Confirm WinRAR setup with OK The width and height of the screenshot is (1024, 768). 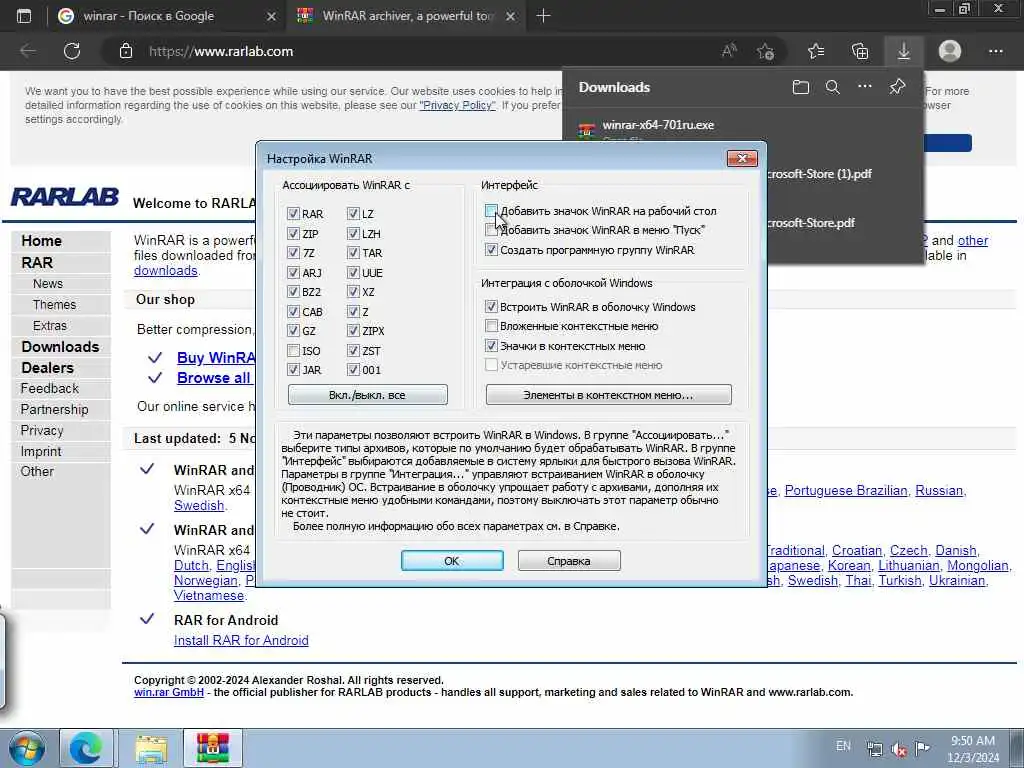pyautogui.click(x=452, y=560)
